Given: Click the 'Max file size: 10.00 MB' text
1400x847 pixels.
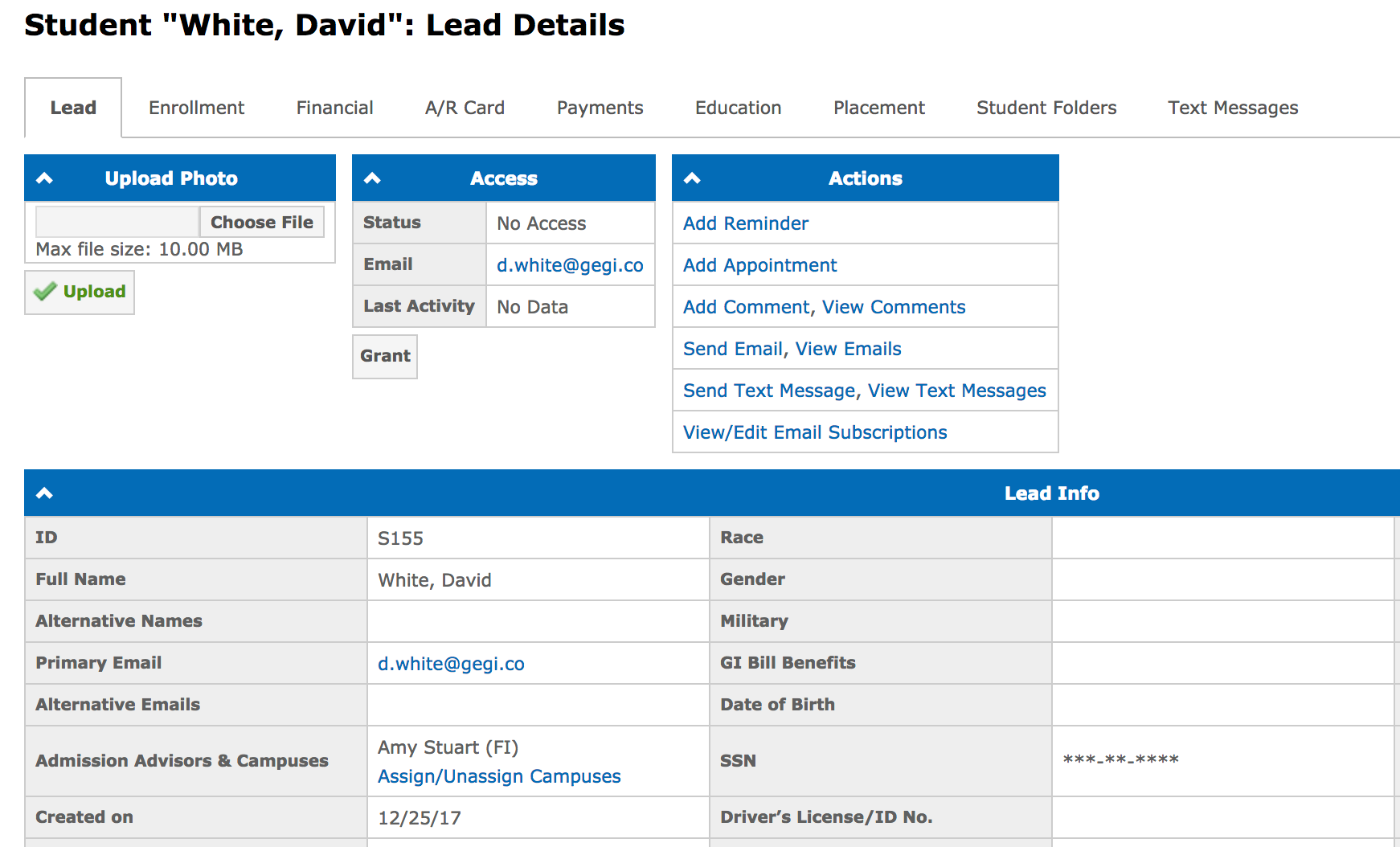Looking at the screenshot, I should 139,249.
